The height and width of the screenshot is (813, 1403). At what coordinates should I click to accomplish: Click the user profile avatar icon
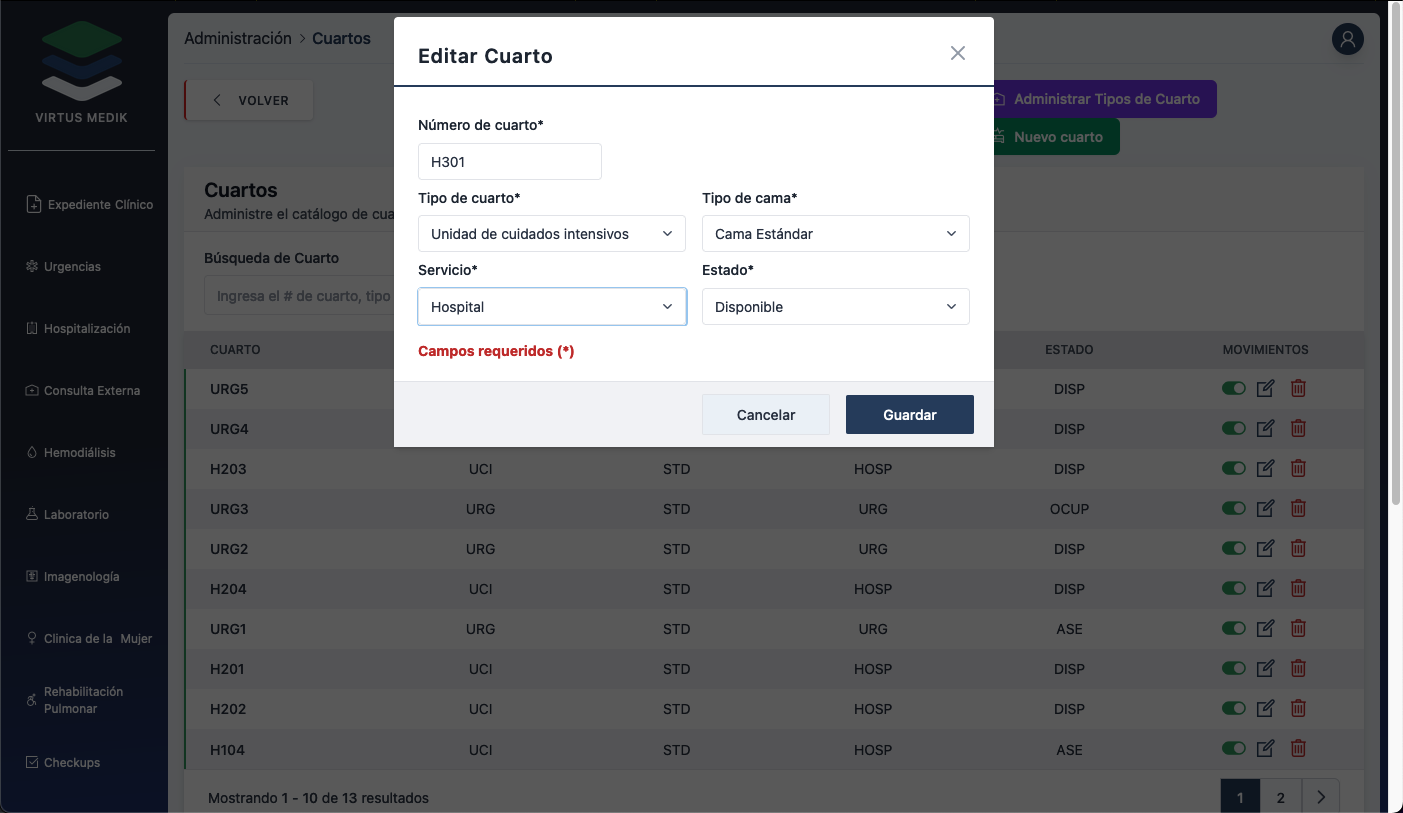point(1347,39)
